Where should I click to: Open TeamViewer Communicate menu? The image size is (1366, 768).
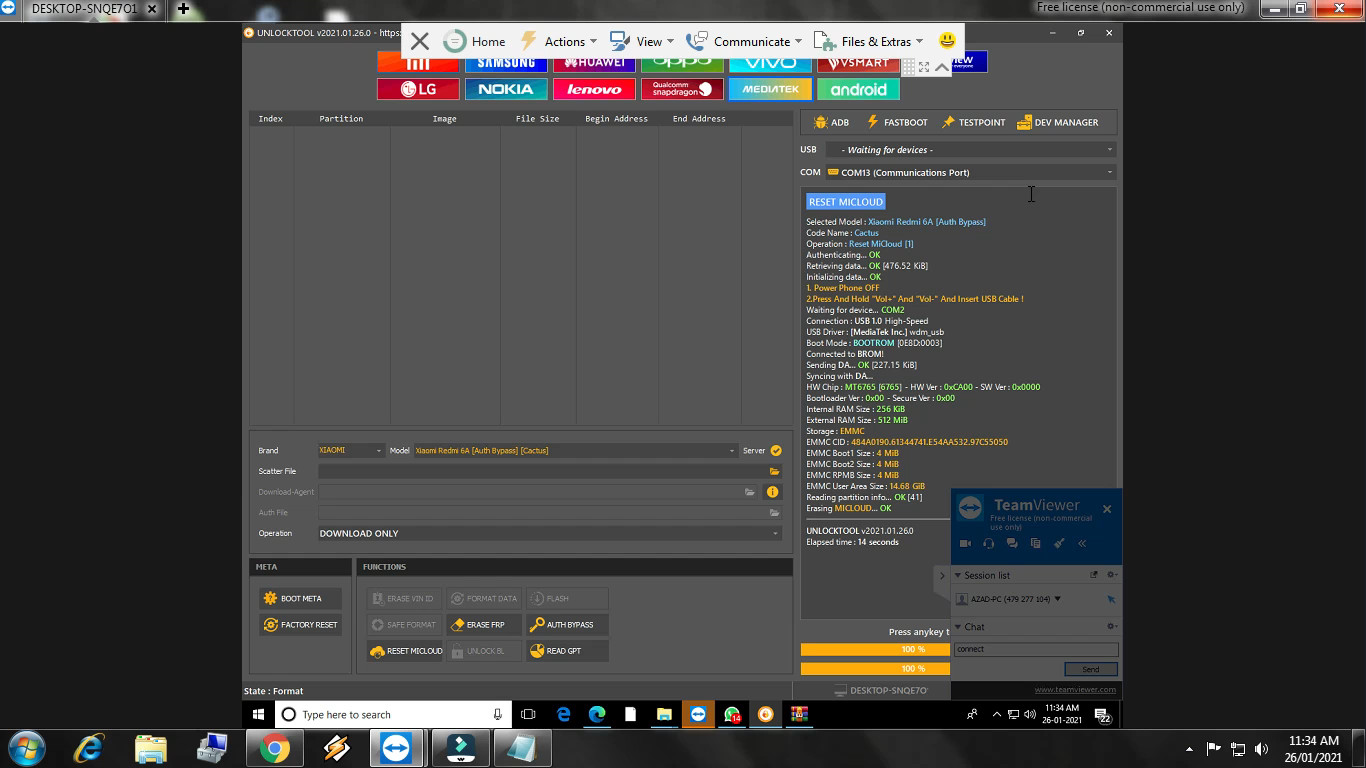coord(744,41)
